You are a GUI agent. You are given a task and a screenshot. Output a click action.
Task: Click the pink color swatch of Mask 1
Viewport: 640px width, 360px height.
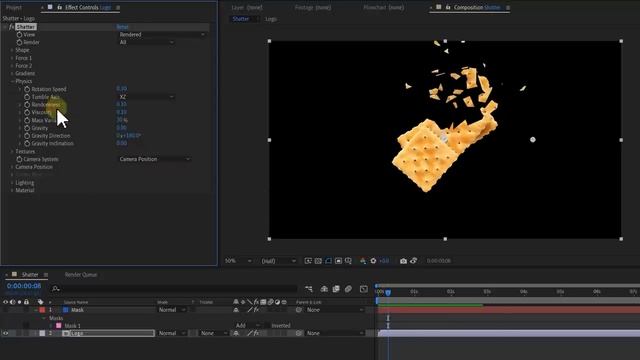59,326
